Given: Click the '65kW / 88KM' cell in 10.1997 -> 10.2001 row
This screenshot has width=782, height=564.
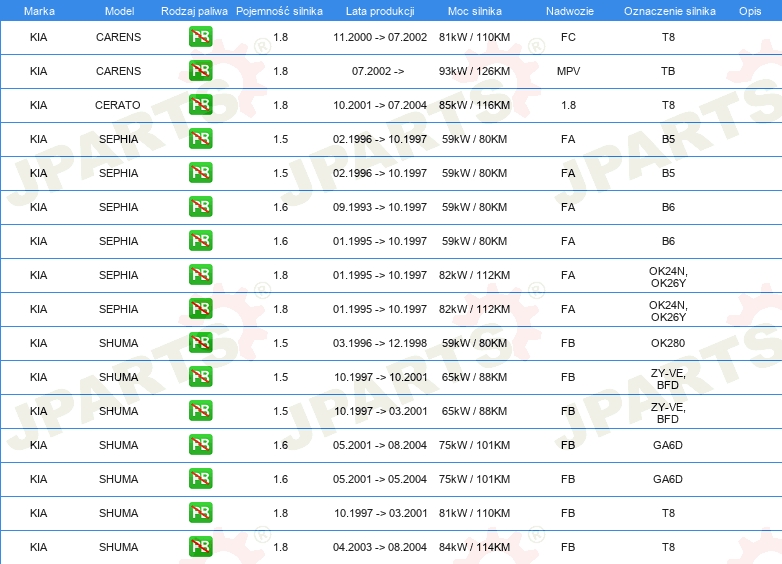Looking at the screenshot, I should click(x=474, y=377).
